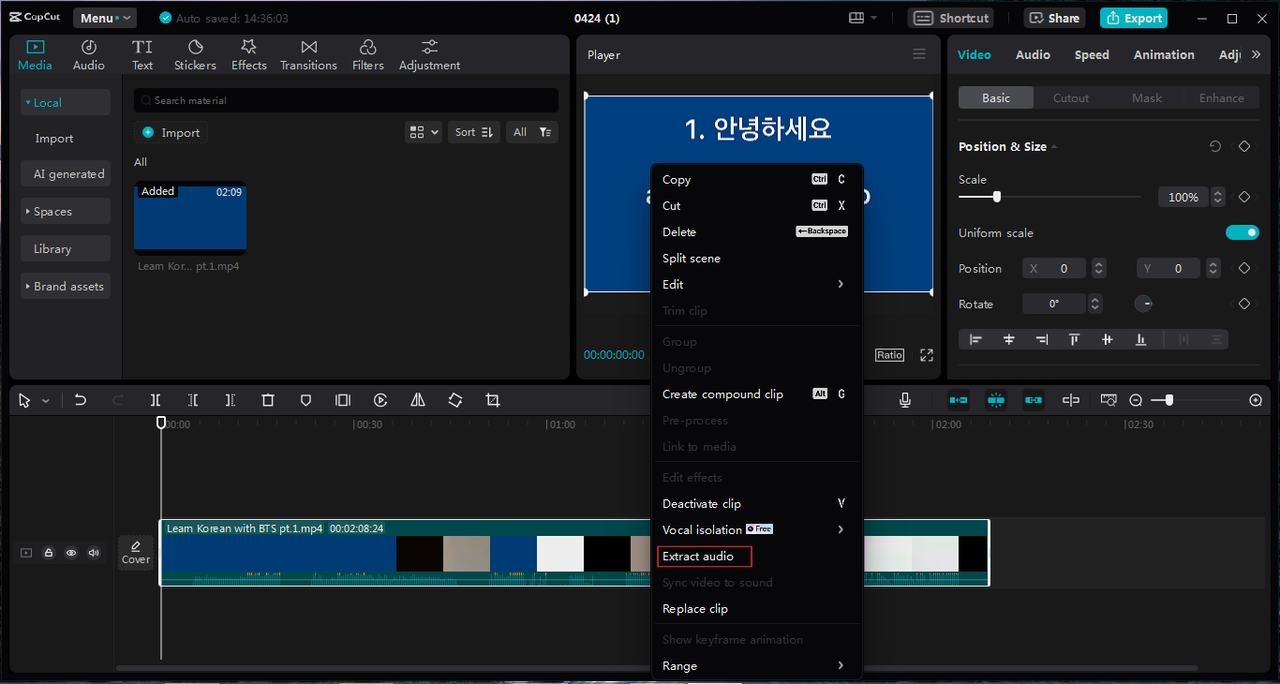Mute the video track audio

94,553
